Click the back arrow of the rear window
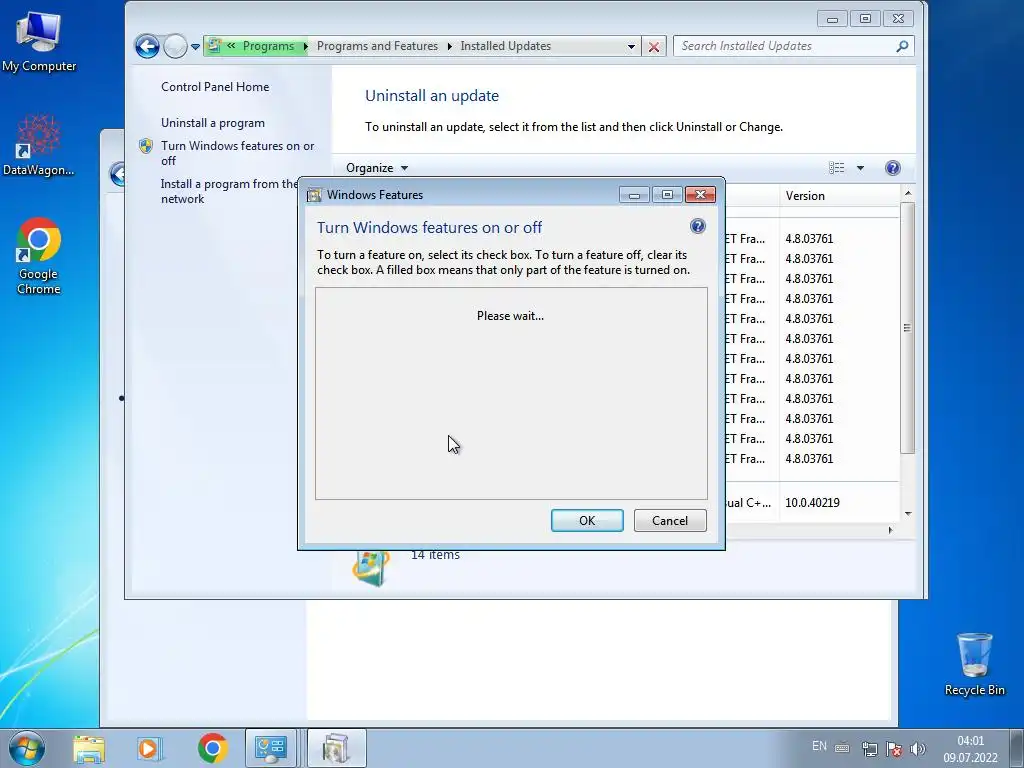The height and width of the screenshot is (768, 1024). [x=118, y=174]
